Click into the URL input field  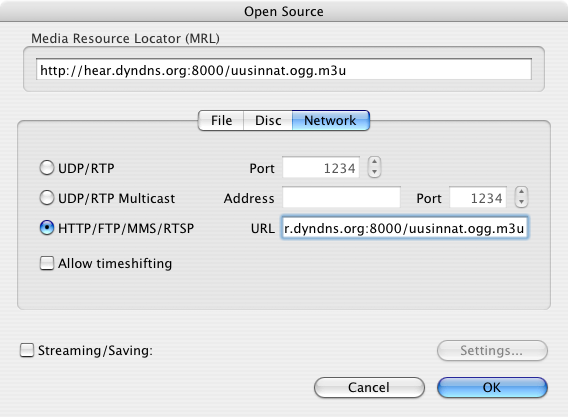(405, 228)
